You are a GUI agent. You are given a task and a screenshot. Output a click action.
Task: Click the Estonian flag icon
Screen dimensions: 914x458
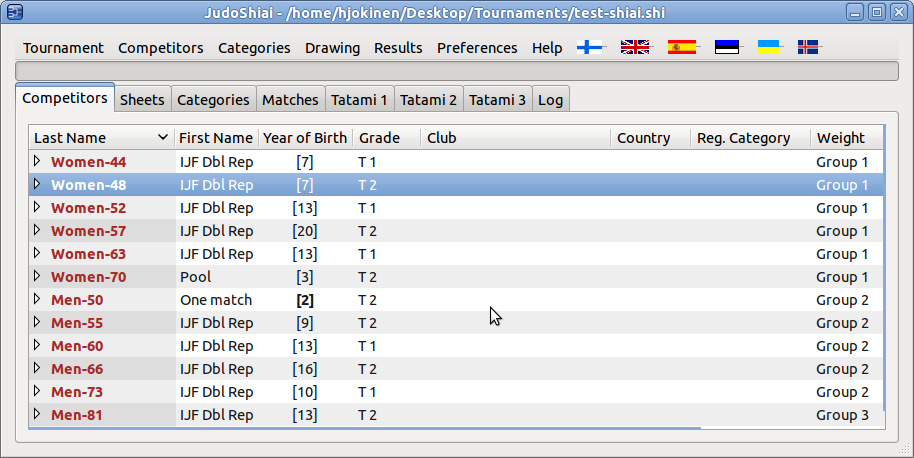click(727, 47)
